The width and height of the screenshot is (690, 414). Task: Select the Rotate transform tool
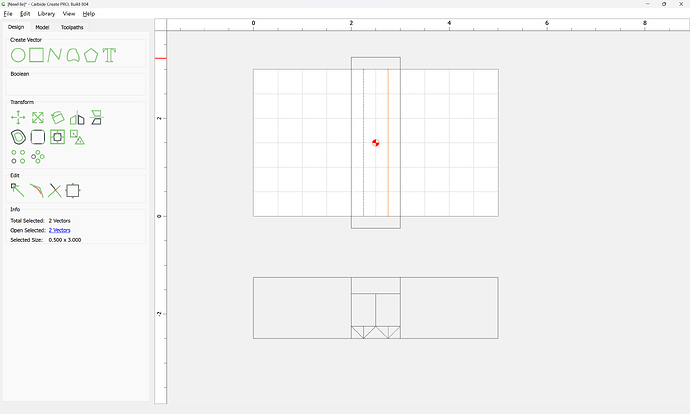pyautogui.click(x=57, y=118)
